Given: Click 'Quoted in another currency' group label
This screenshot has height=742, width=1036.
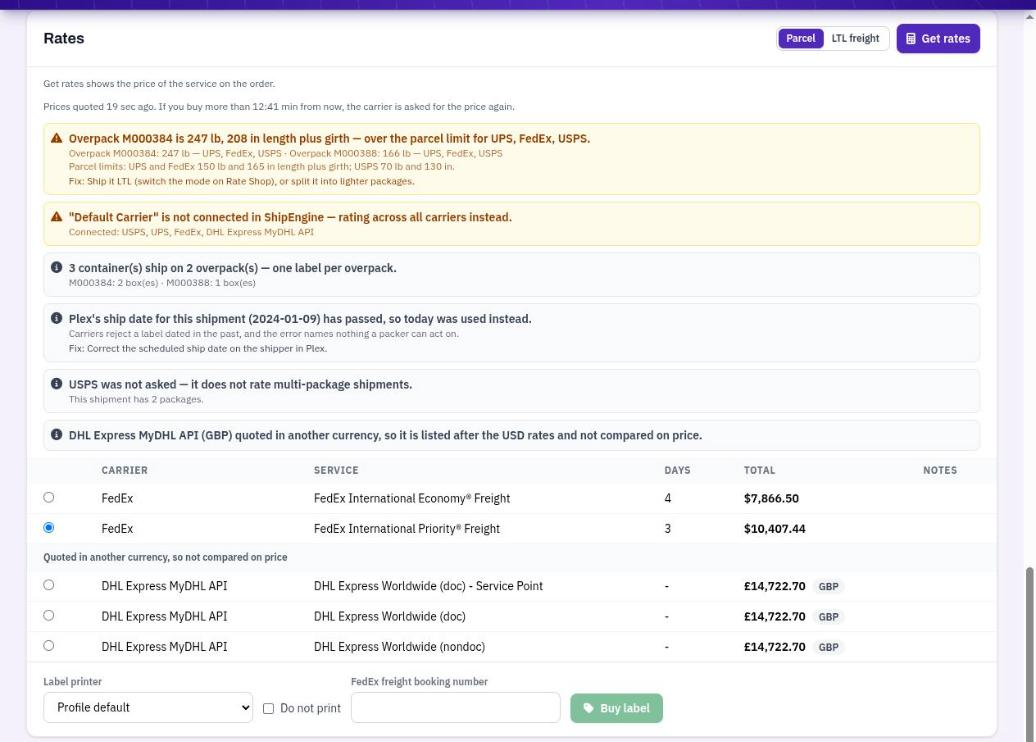Looking at the screenshot, I should (x=165, y=557).
